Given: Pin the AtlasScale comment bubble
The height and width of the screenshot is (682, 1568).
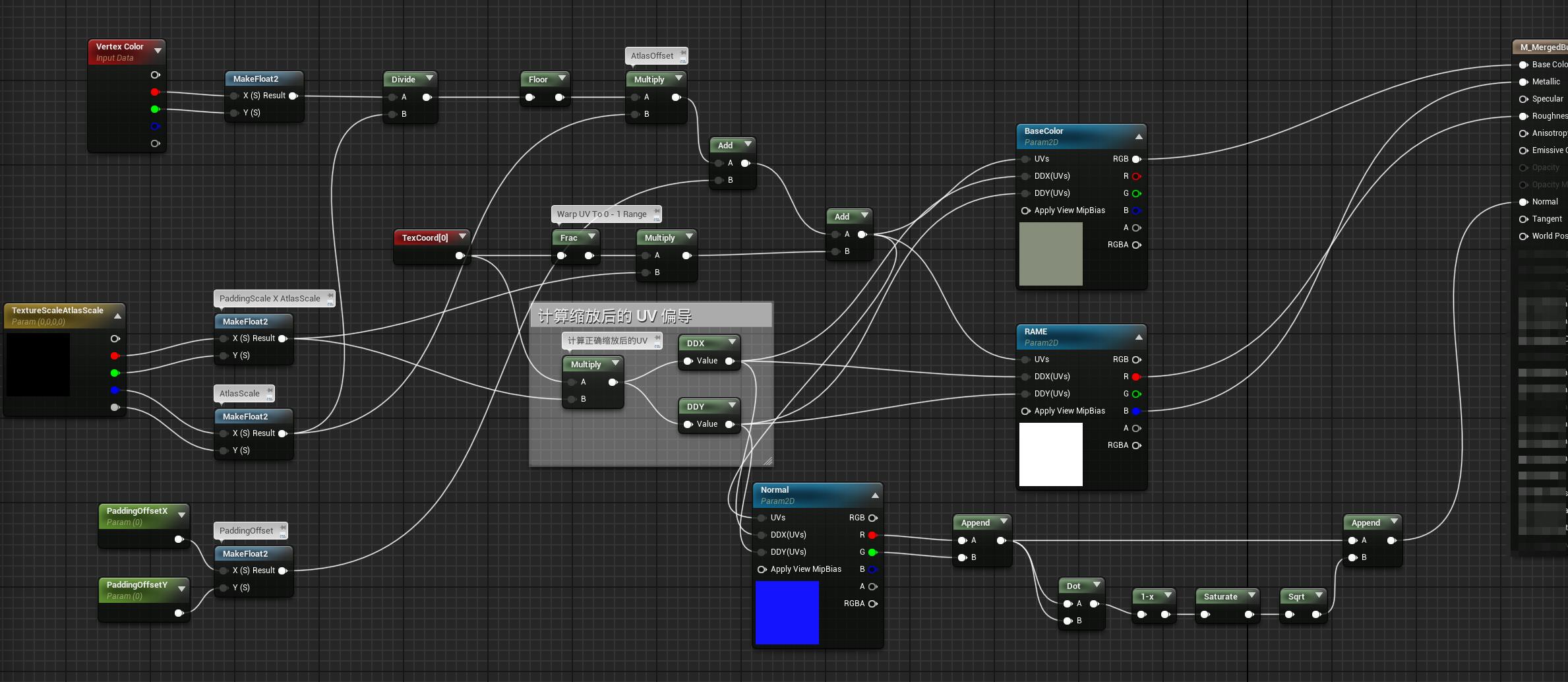Looking at the screenshot, I should pyautogui.click(x=270, y=392).
